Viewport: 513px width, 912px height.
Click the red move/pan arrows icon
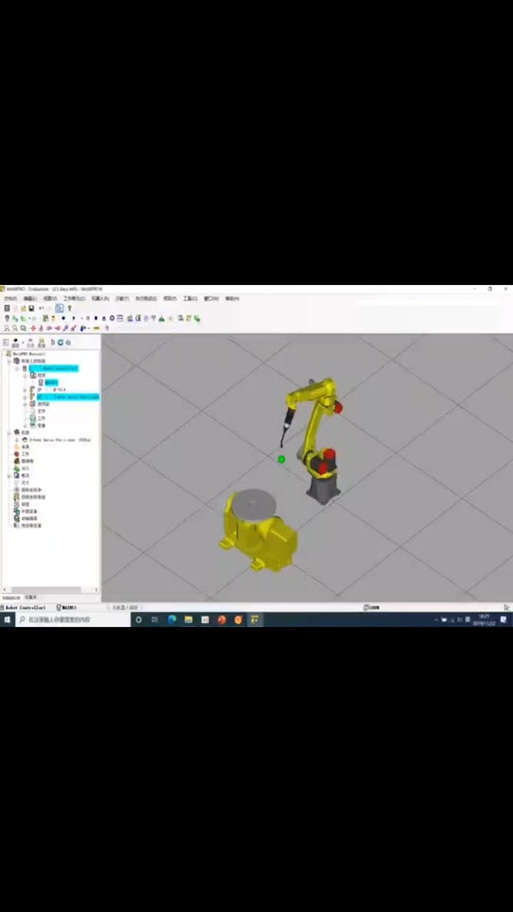point(33,328)
